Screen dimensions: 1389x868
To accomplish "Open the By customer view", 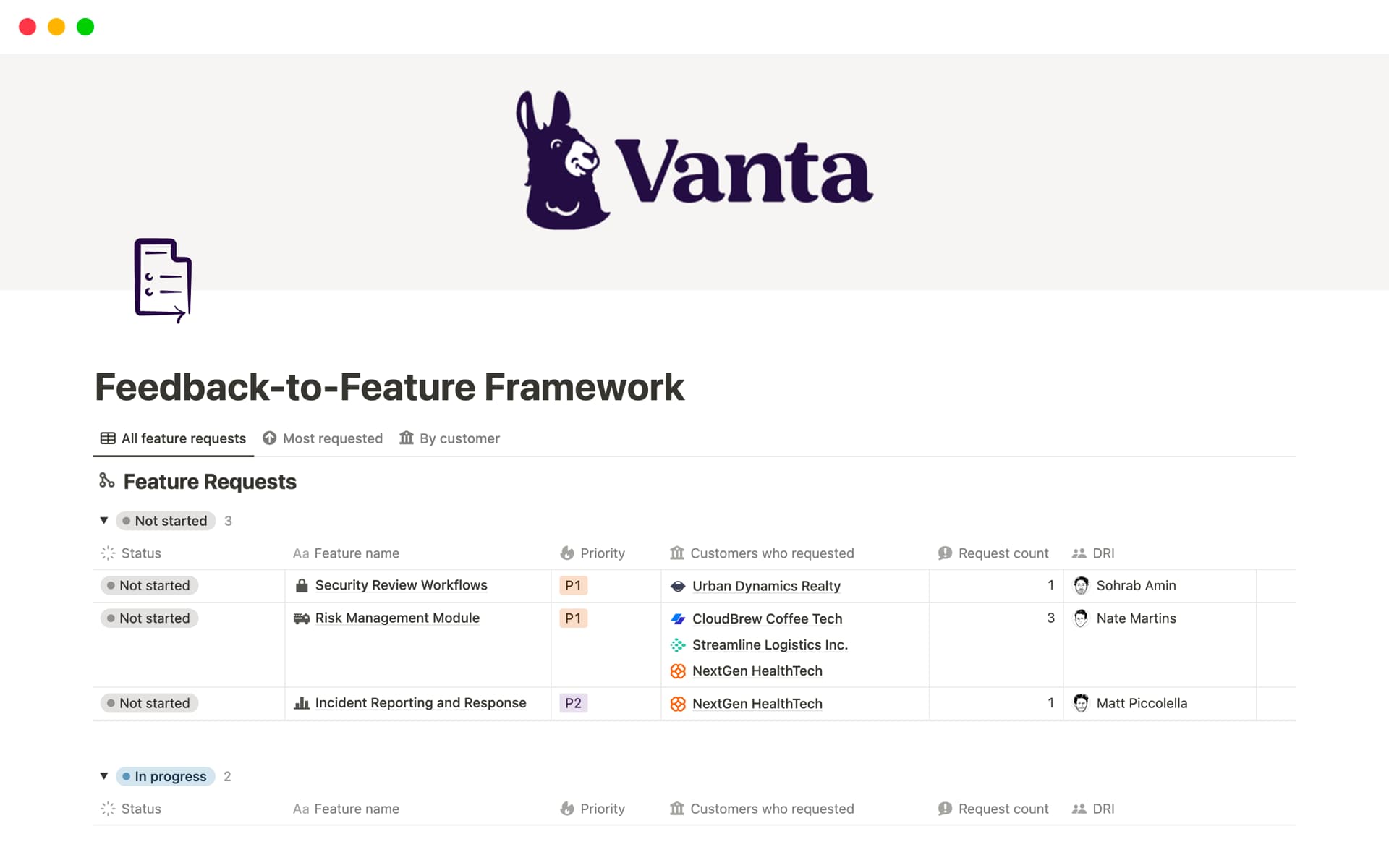I will tap(459, 438).
